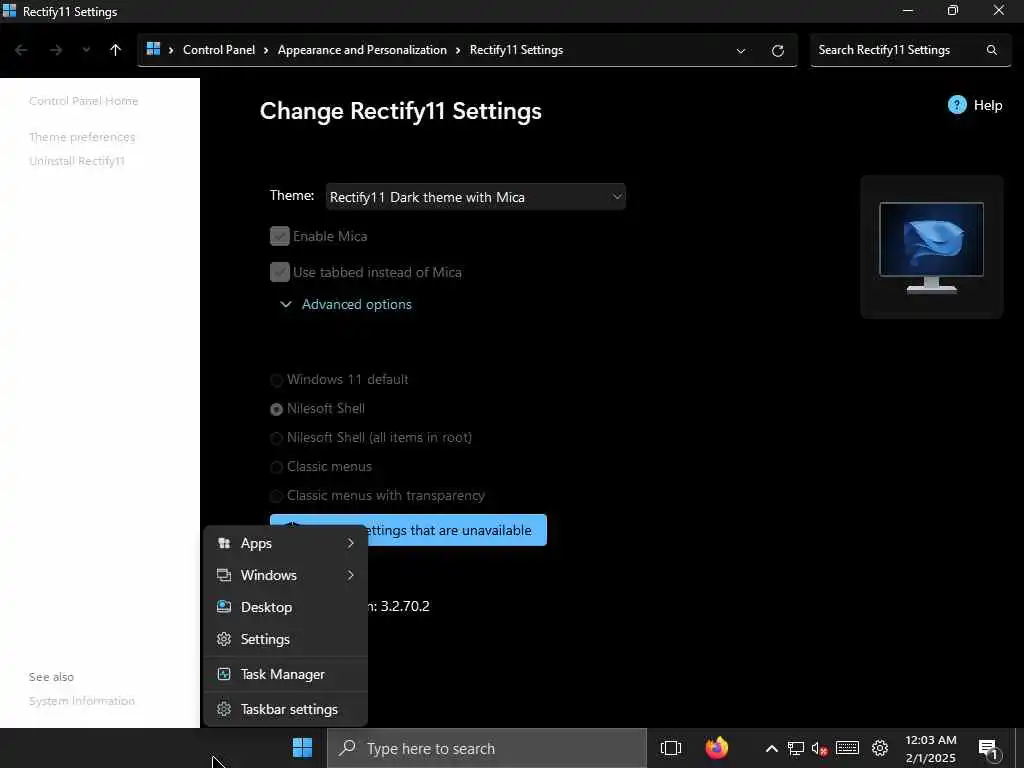This screenshot has width=1024, height=768.
Task: Click Uninstall Rectify11 link
Action: (x=76, y=161)
